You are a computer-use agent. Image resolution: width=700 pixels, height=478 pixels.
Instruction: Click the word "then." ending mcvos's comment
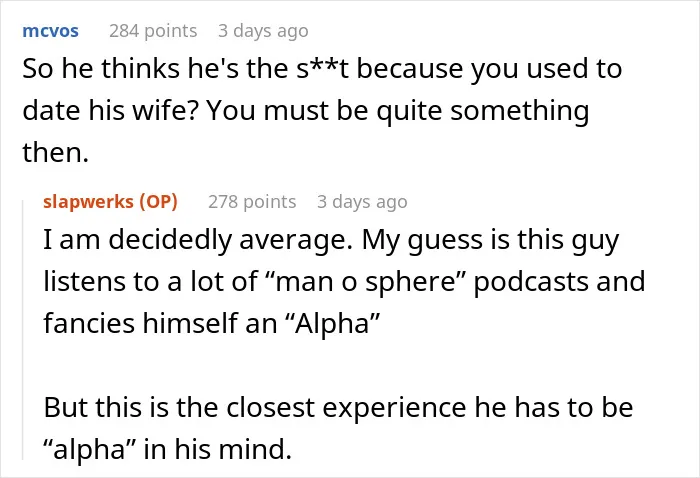pyautogui.click(x=55, y=152)
